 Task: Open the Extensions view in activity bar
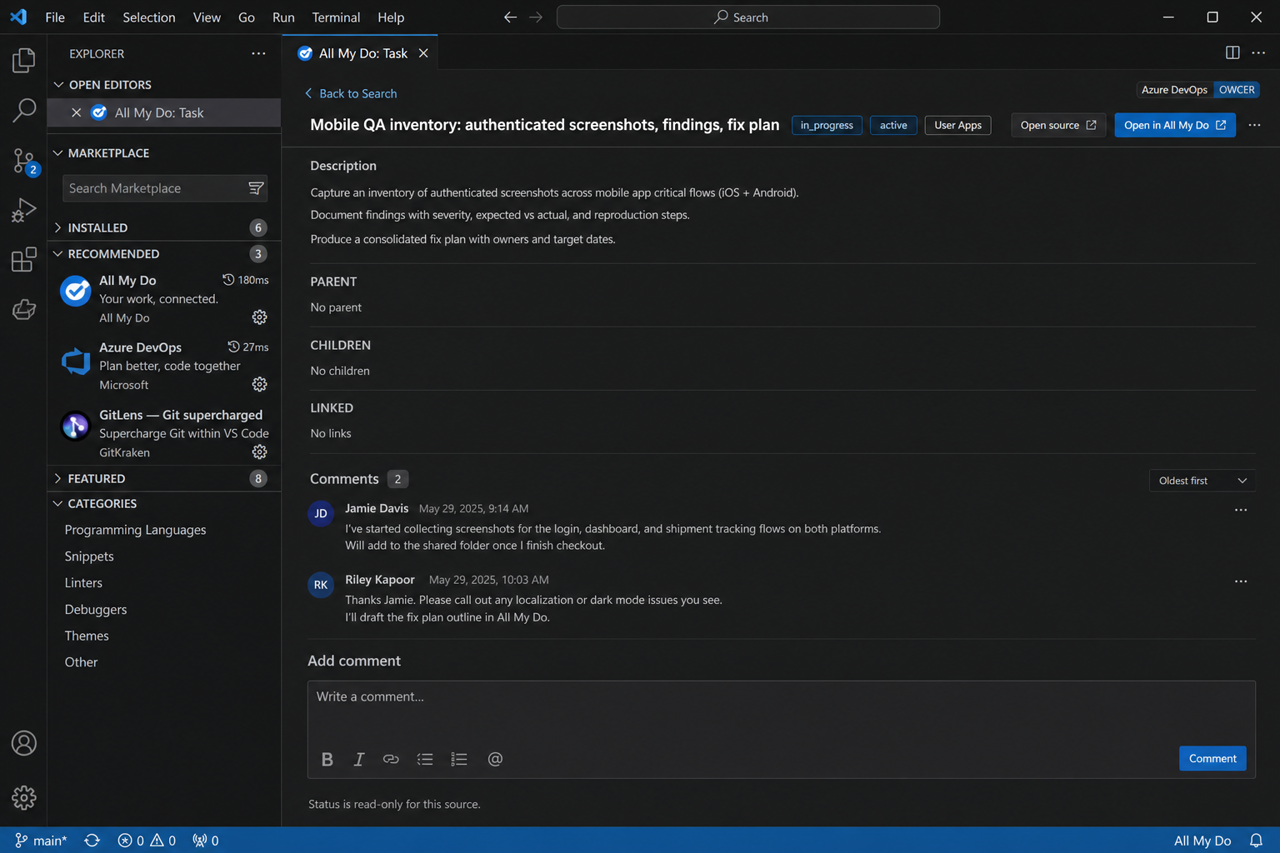click(x=24, y=260)
